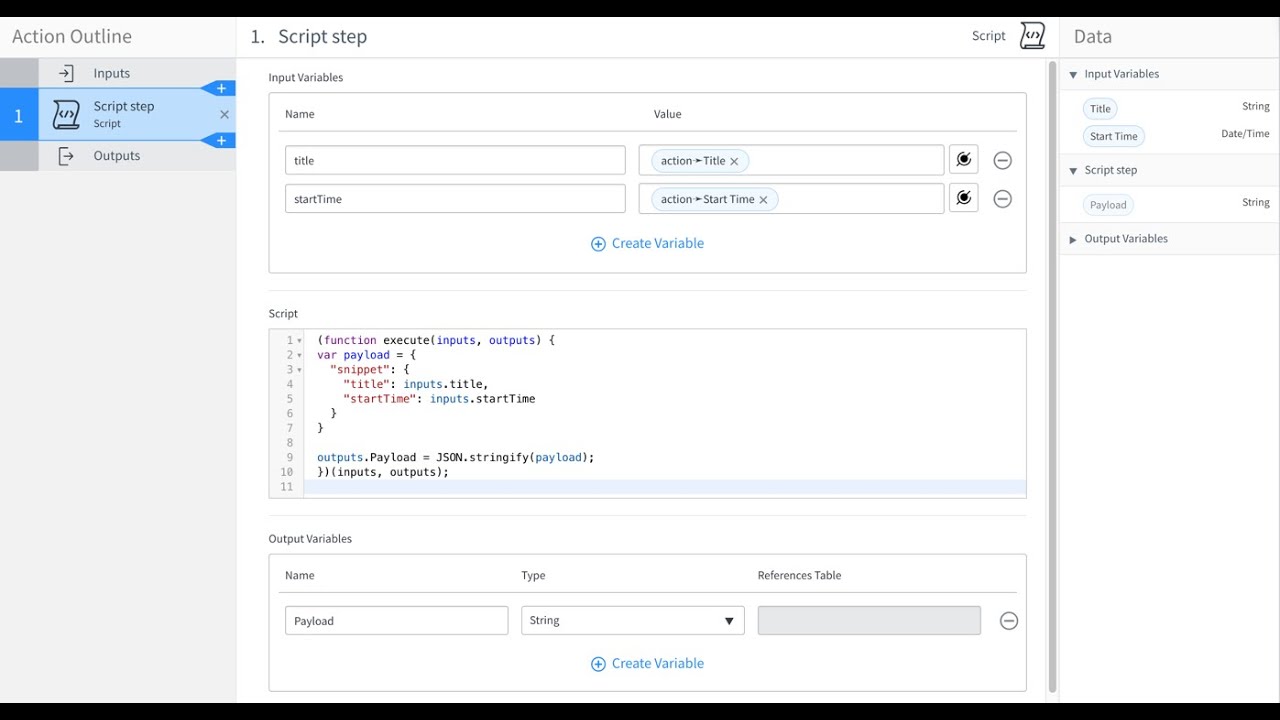This screenshot has height=720, width=1280.
Task: Click the Title data pill
Action: click(x=1100, y=109)
